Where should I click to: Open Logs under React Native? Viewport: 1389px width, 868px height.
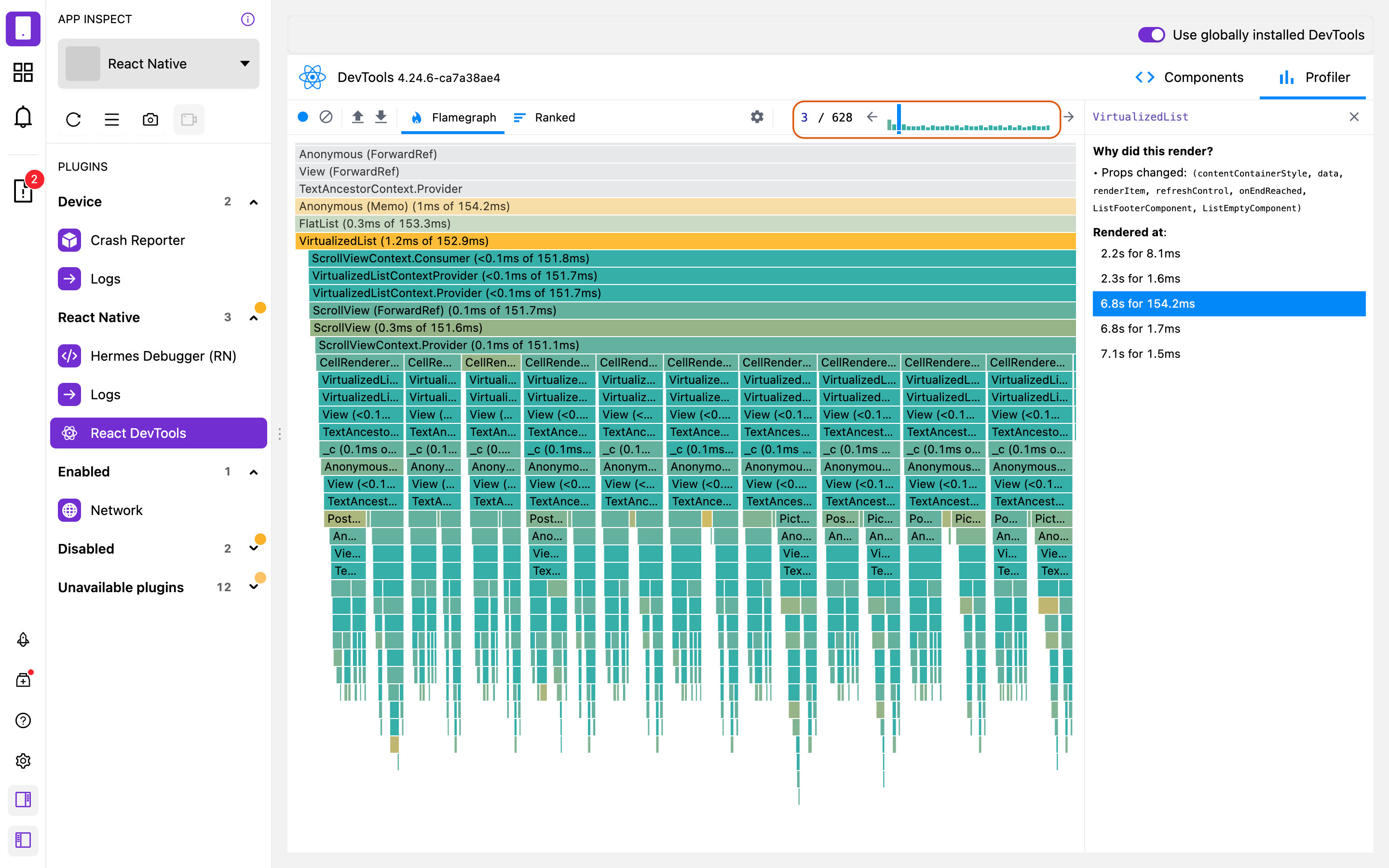tap(158, 394)
